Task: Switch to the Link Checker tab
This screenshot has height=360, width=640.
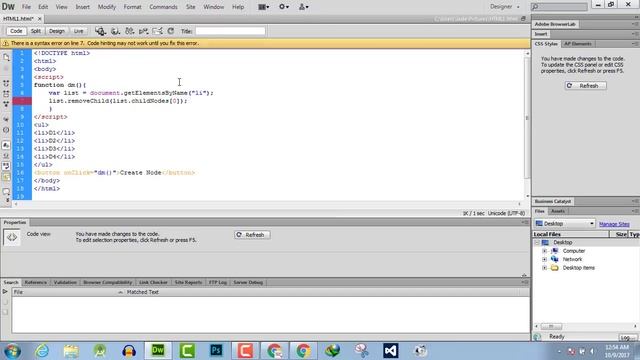Action: [x=153, y=282]
